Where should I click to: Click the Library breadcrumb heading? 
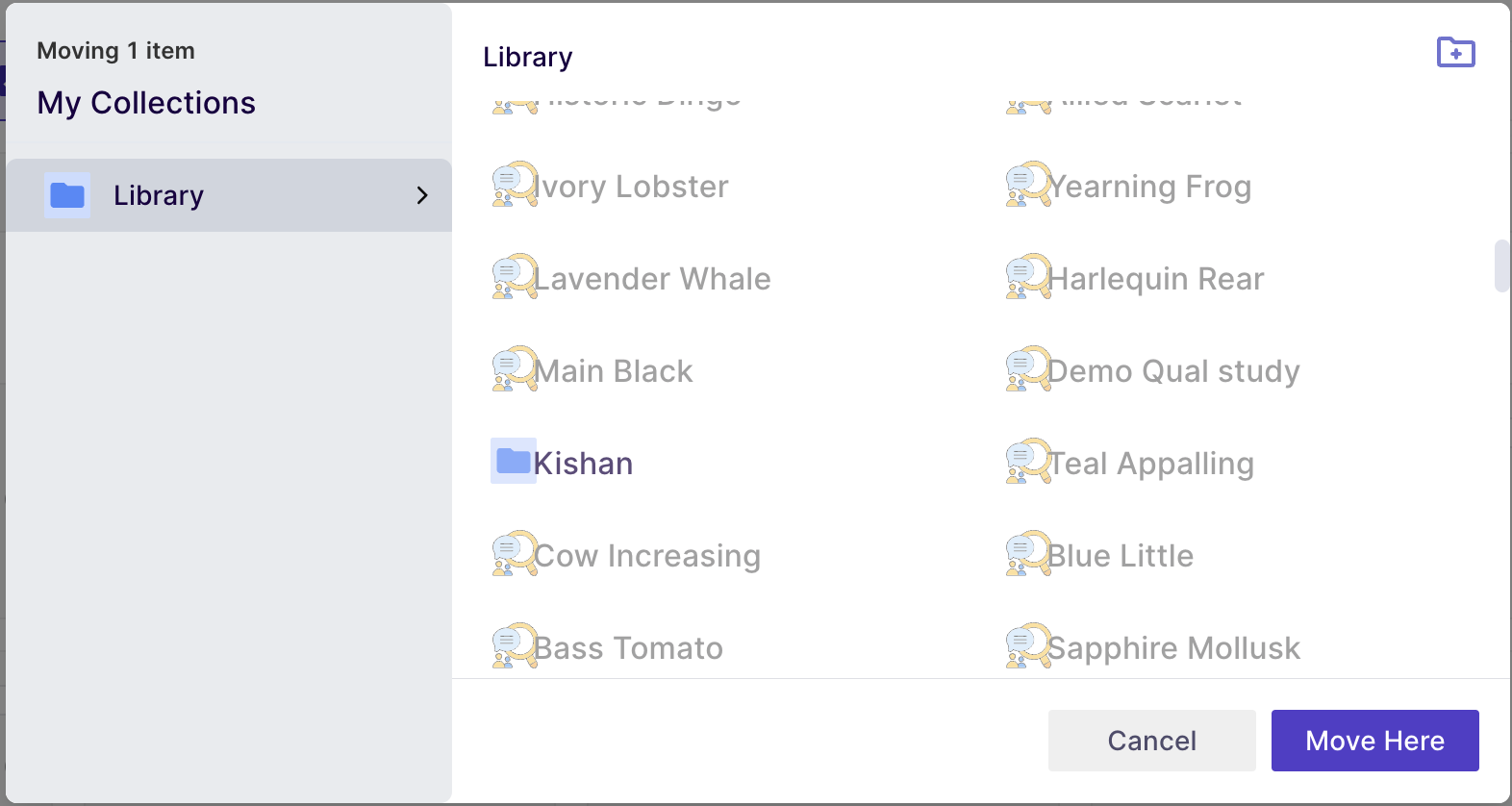click(x=527, y=58)
